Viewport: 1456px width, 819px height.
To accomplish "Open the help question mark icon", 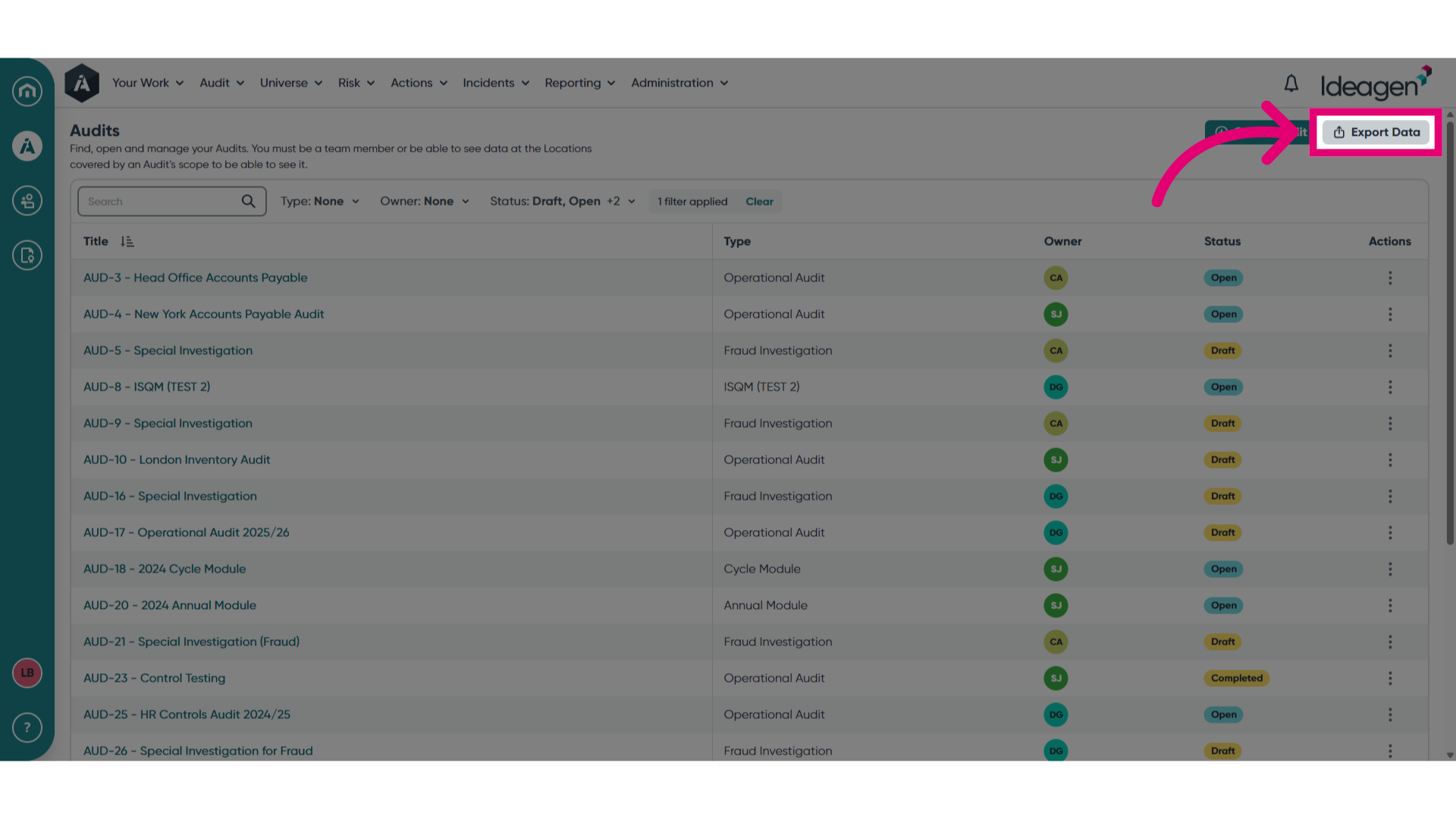I will 27,728.
